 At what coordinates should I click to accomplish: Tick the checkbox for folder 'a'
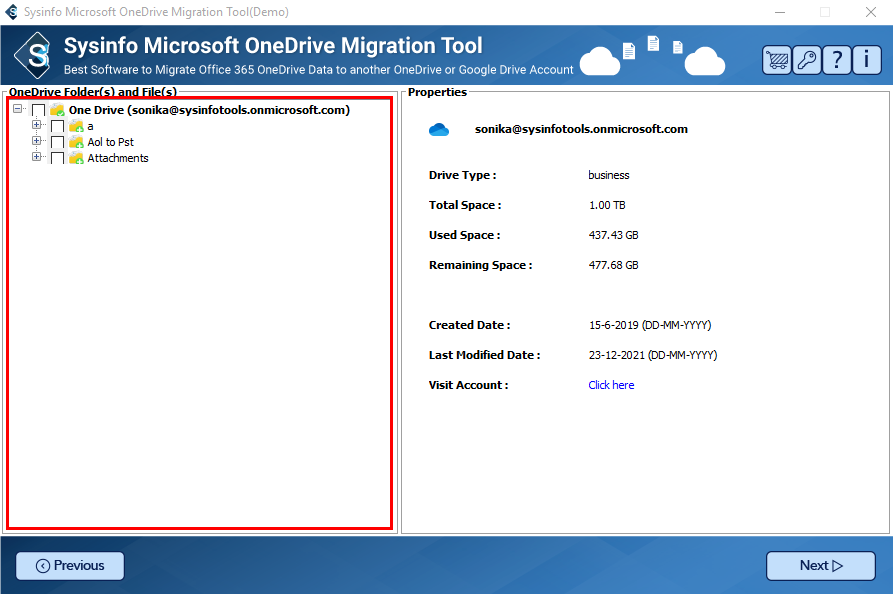pyautogui.click(x=57, y=127)
